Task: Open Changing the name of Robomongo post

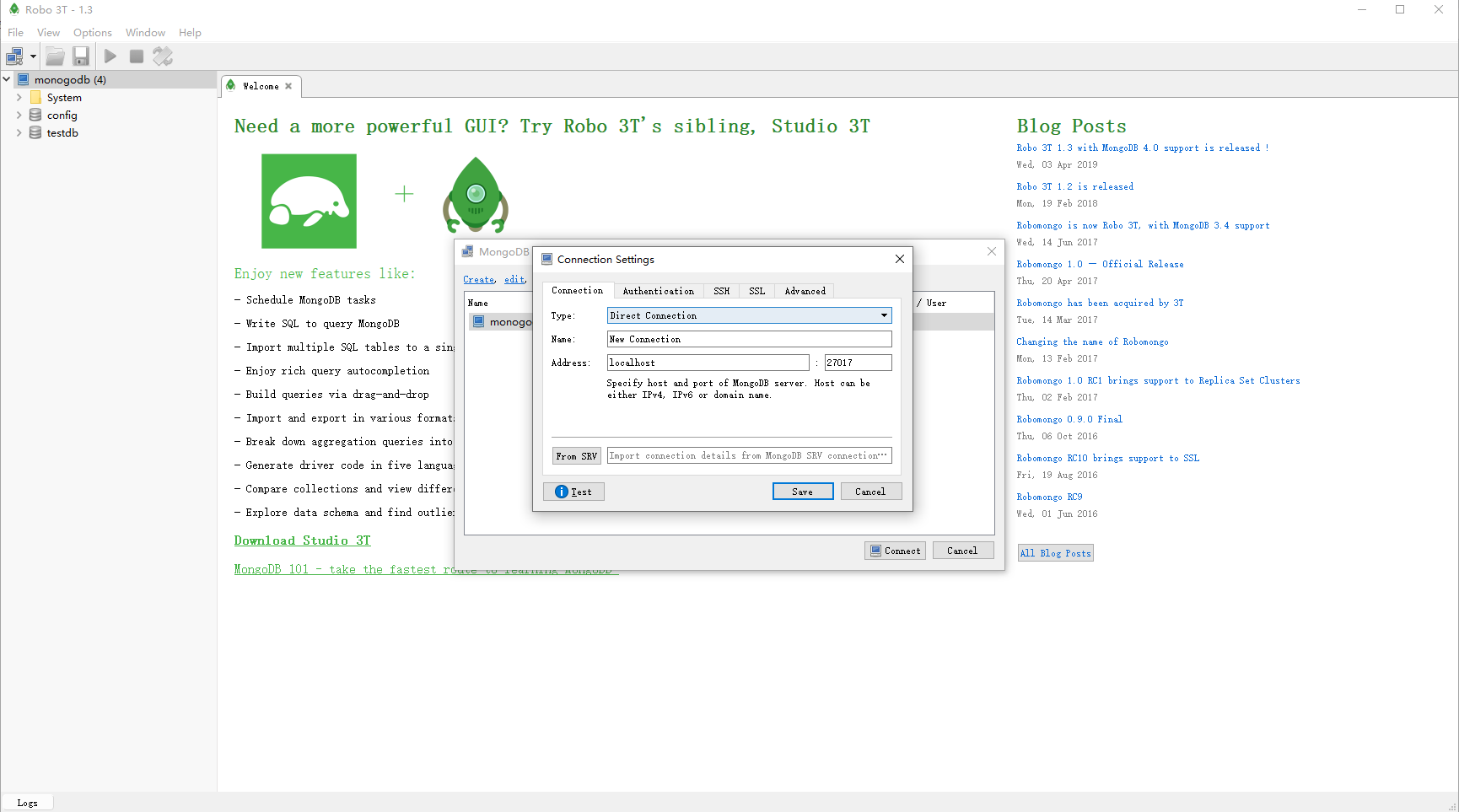Action: pyautogui.click(x=1092, y=341)
